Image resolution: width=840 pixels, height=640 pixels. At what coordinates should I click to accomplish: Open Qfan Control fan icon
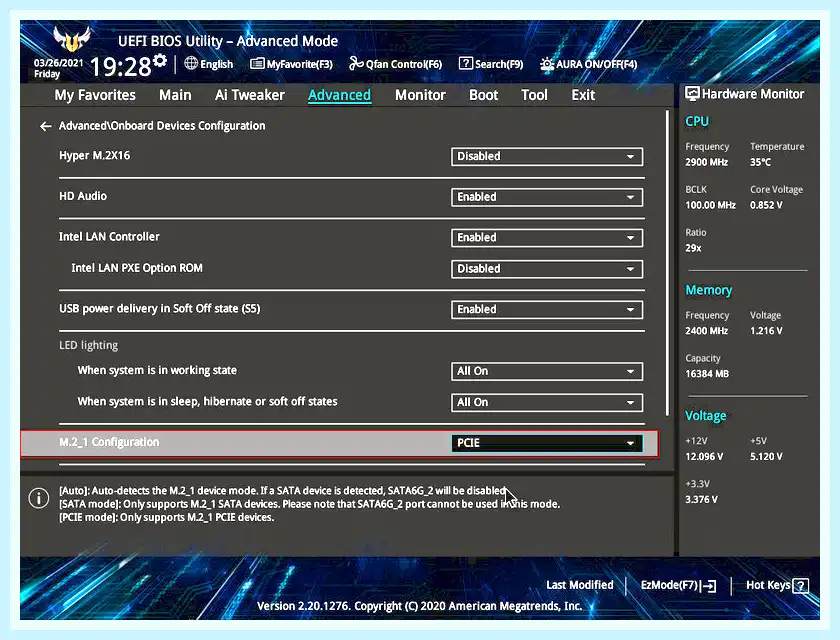pyautogui.click(x=356, y=64)
